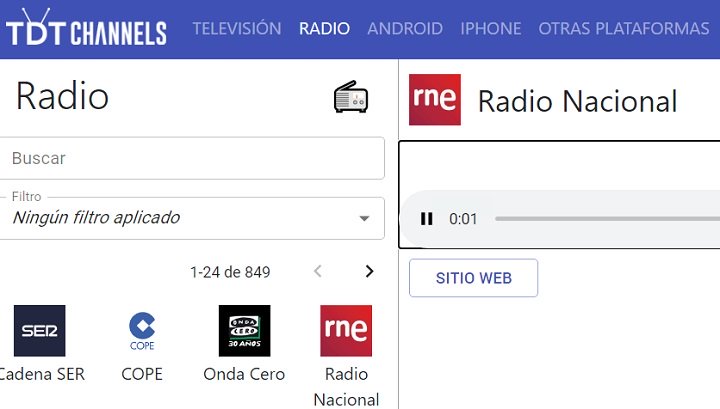
Task: Click the SITIO WEB button
Action: (x=473, y=278)
